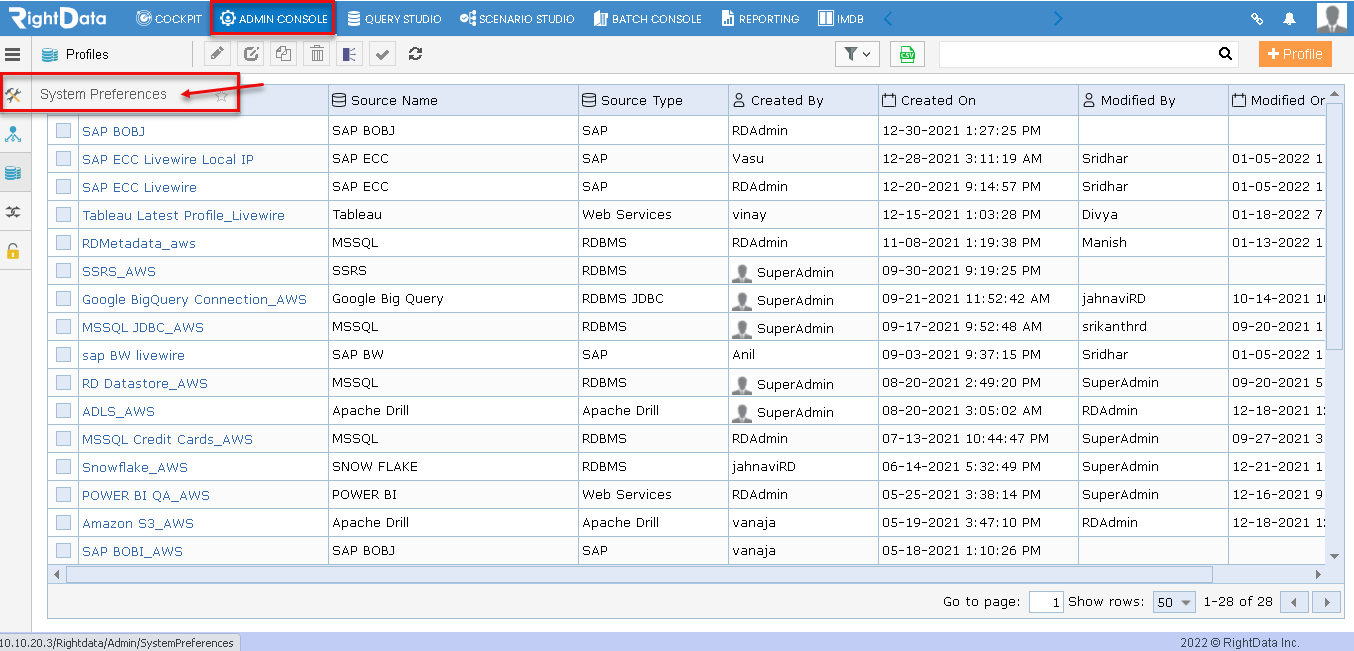Viewport: 1354px width, 651px height.
Task: Click the trash delete icon in toolbar
Action: (x=317, y=54)
